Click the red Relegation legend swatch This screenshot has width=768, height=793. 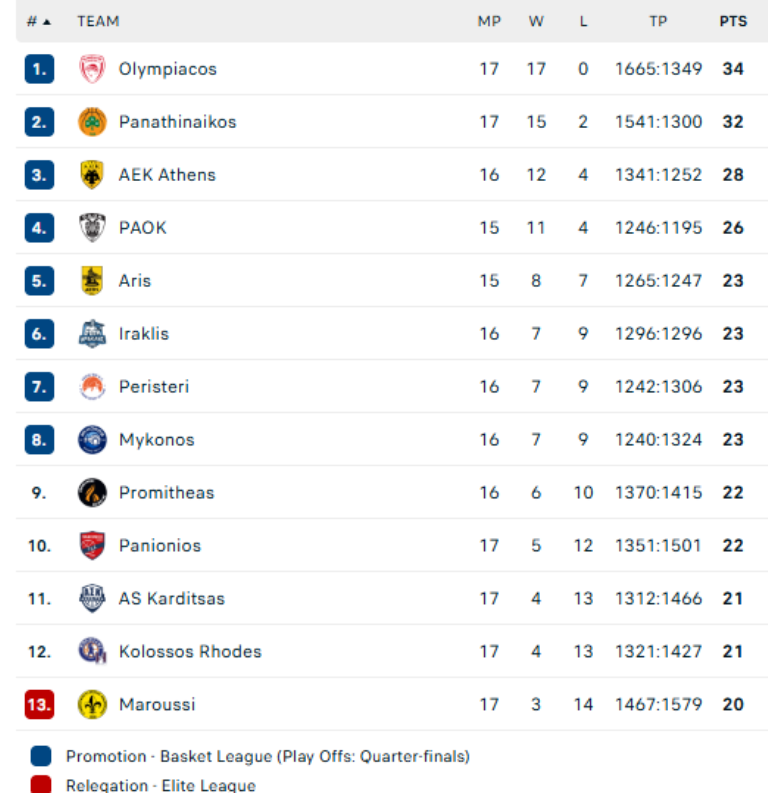(x=41, y=785)
